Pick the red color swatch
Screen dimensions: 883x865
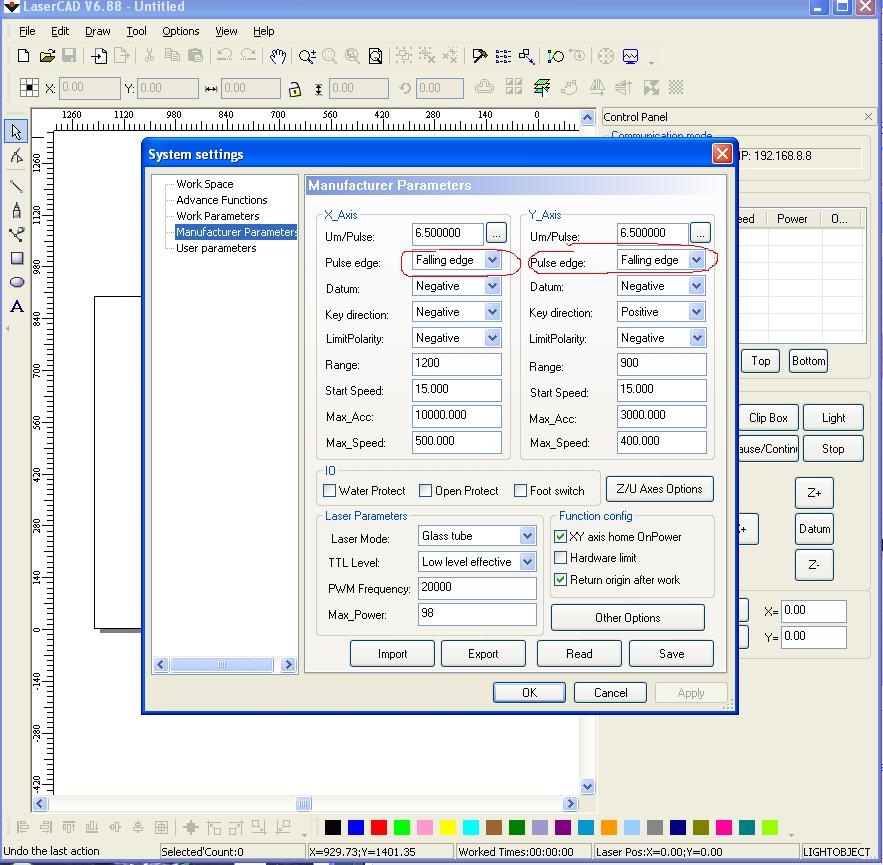point(379,827)
